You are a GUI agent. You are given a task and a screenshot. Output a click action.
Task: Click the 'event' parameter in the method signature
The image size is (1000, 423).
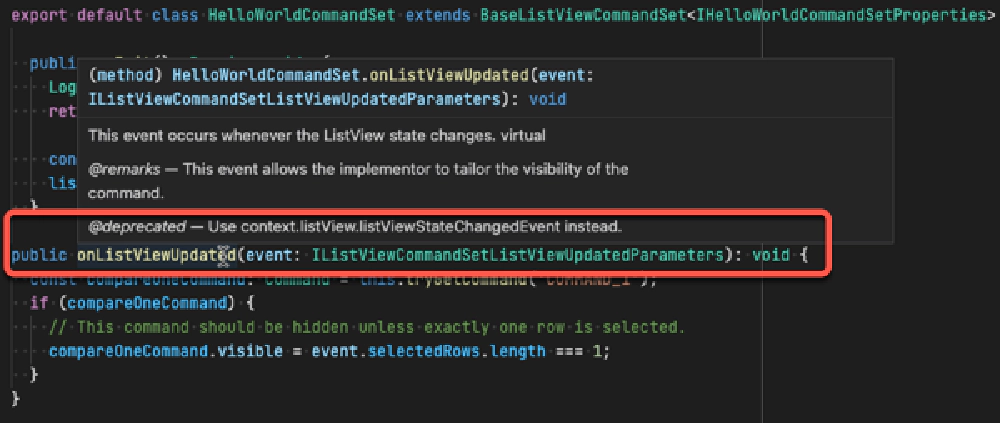coord(269,256)
